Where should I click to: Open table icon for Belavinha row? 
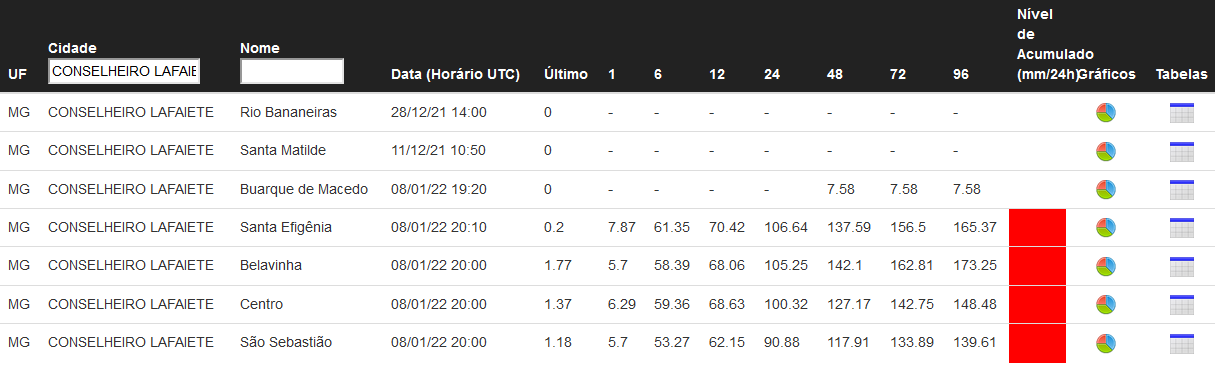[1182, 266]
